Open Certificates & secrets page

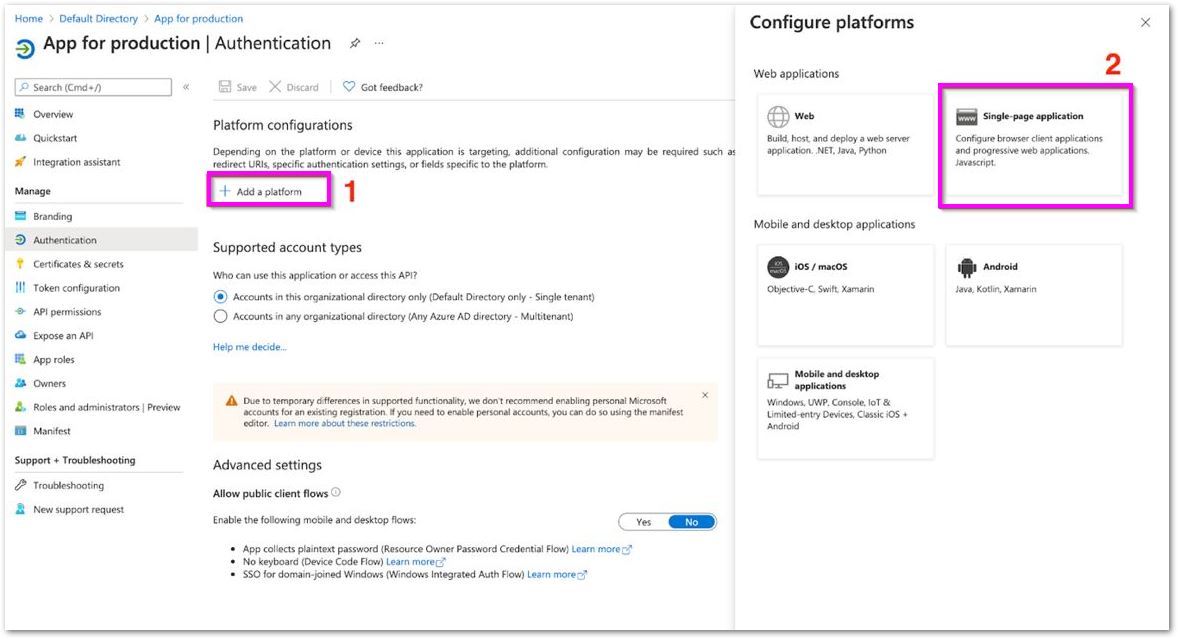click(78, 264)
